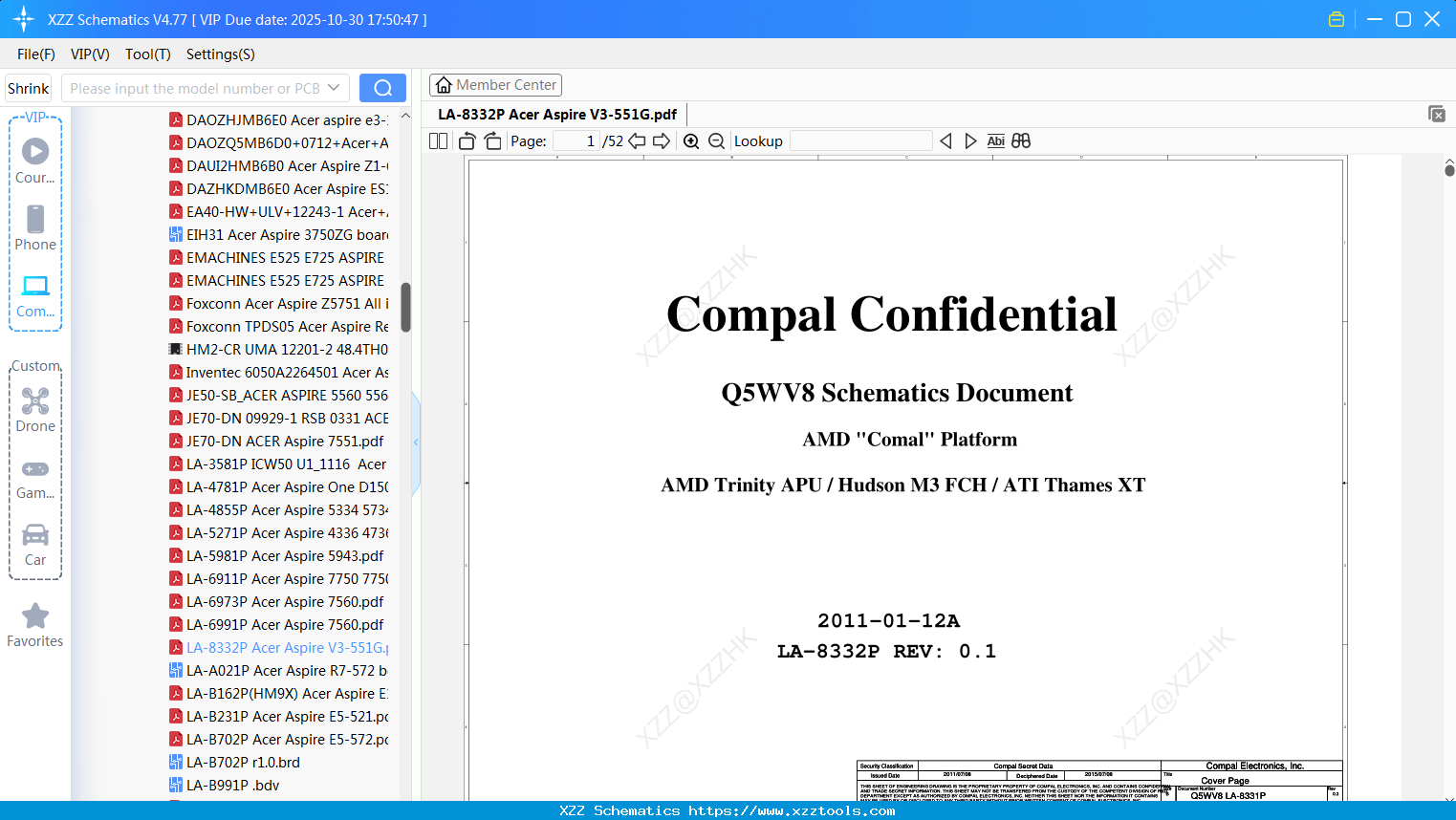Open Inventec 6050A2264501 Acer file

point(278,373)
